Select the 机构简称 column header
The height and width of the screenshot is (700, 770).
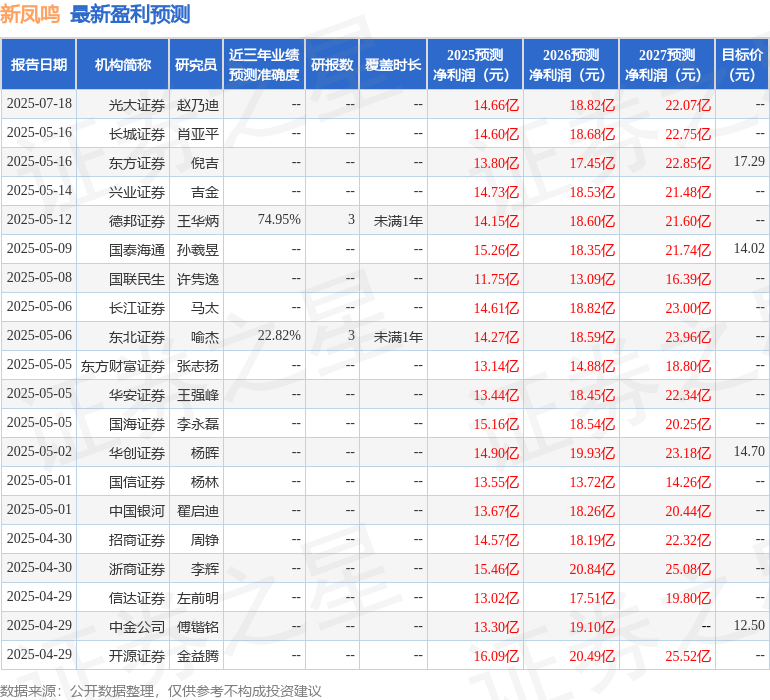[x=123, y=64]
